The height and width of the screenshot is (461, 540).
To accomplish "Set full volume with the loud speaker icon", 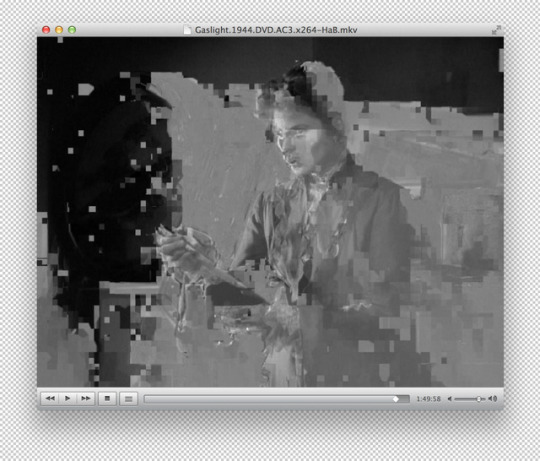I will [492, 399].
